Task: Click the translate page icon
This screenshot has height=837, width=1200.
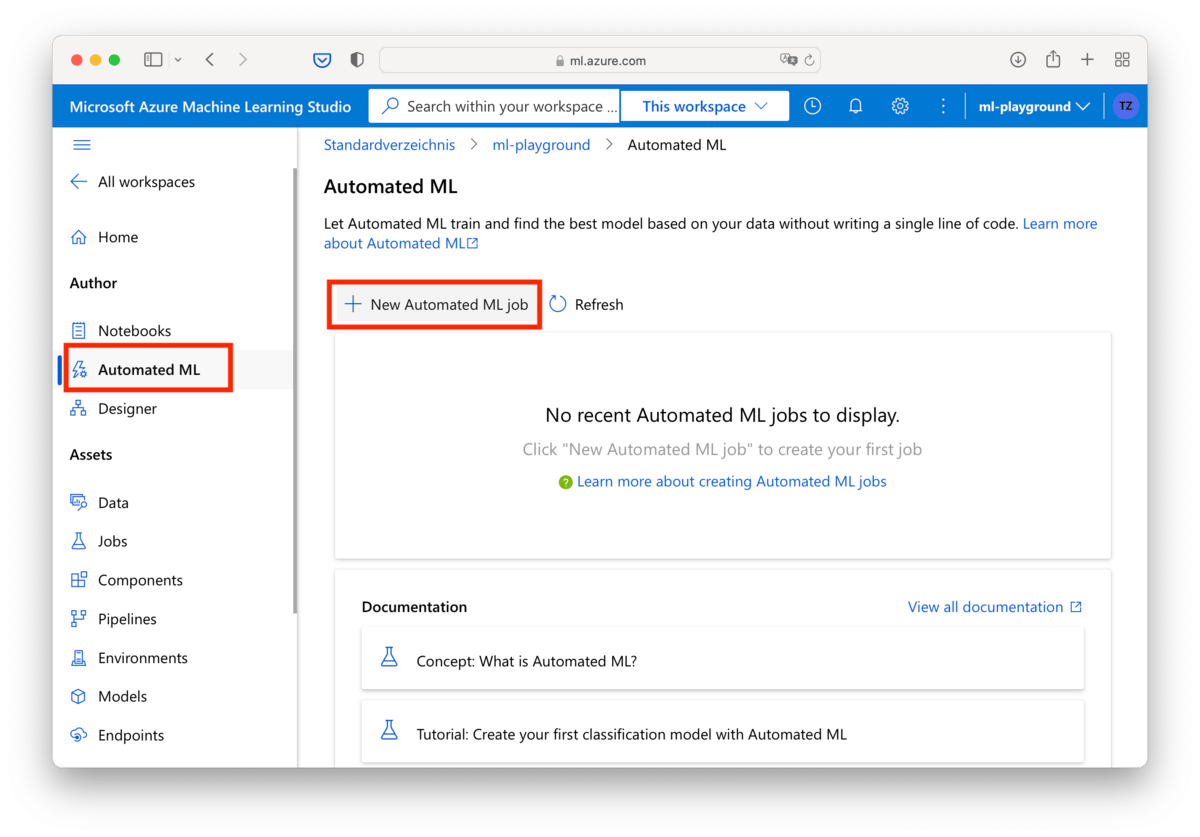Action: 788,60
